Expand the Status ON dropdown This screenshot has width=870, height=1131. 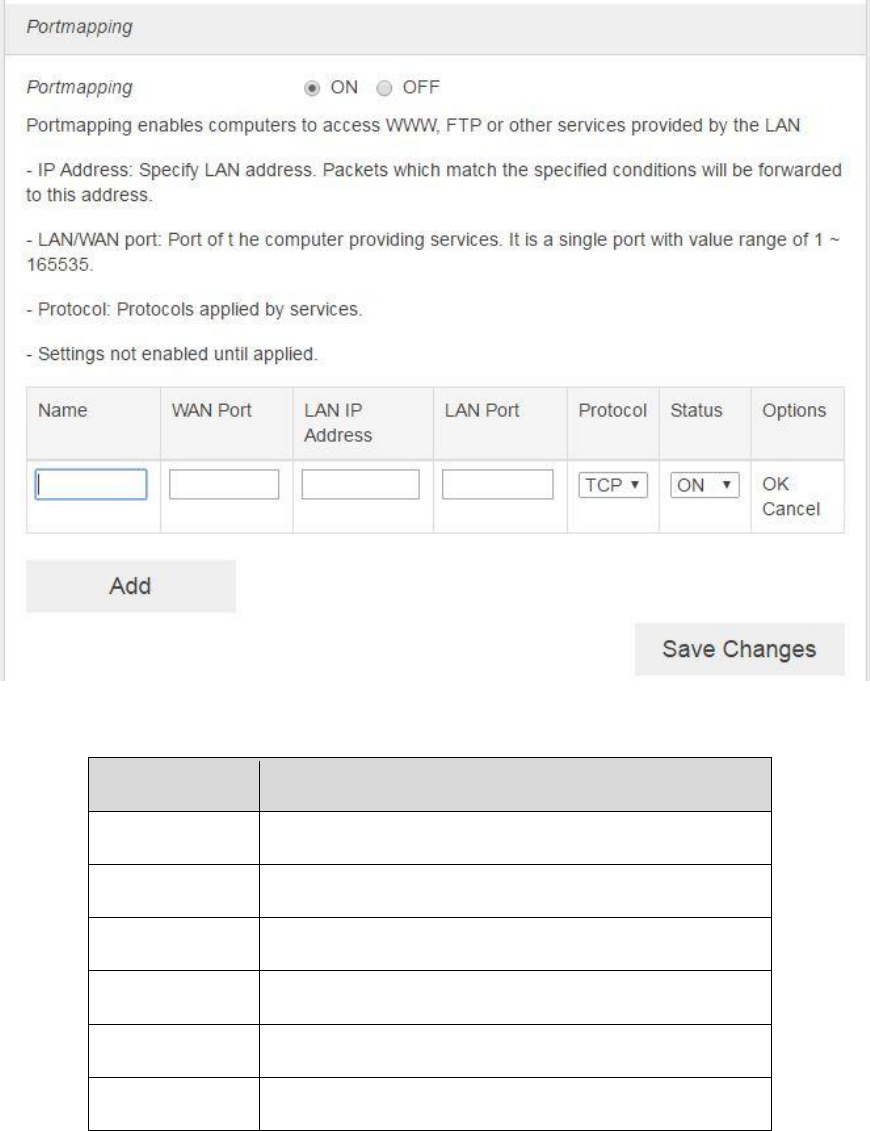(x=704, y=485)
